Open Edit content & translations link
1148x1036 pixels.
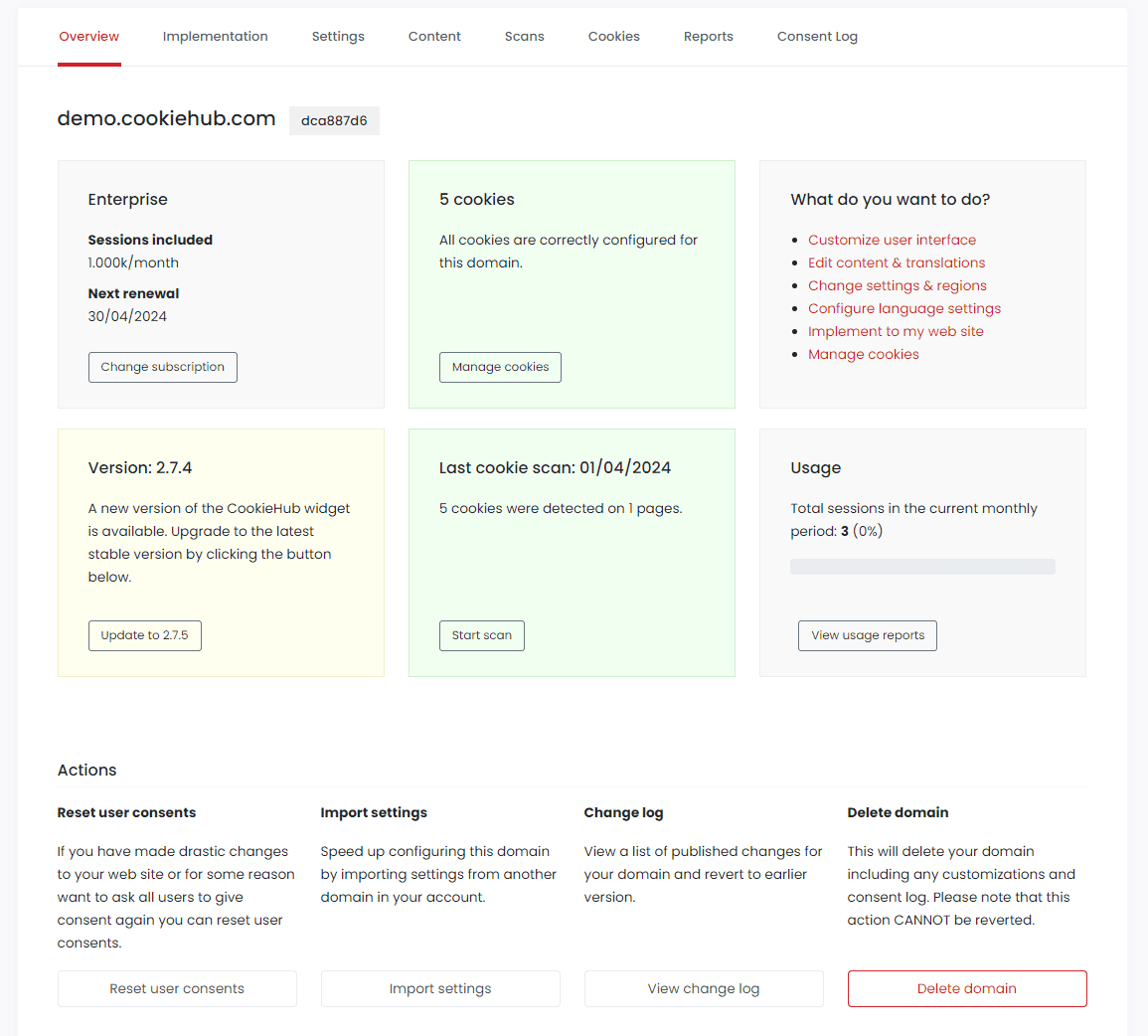(897, 262)
